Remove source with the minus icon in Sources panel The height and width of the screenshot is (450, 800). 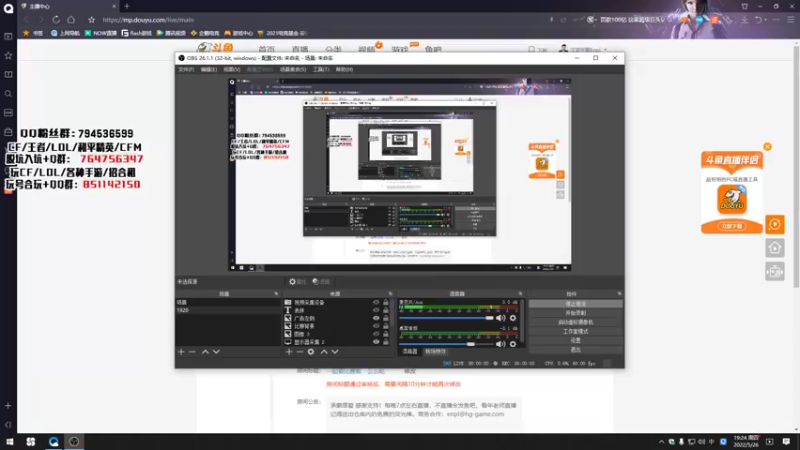click(x=300, y=352)
